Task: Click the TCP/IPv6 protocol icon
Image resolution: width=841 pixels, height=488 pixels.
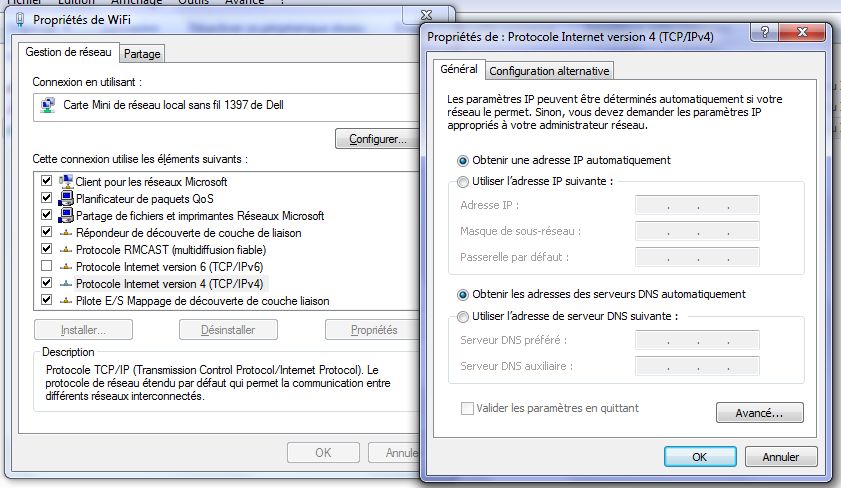Action: click(x=65, y=267)
